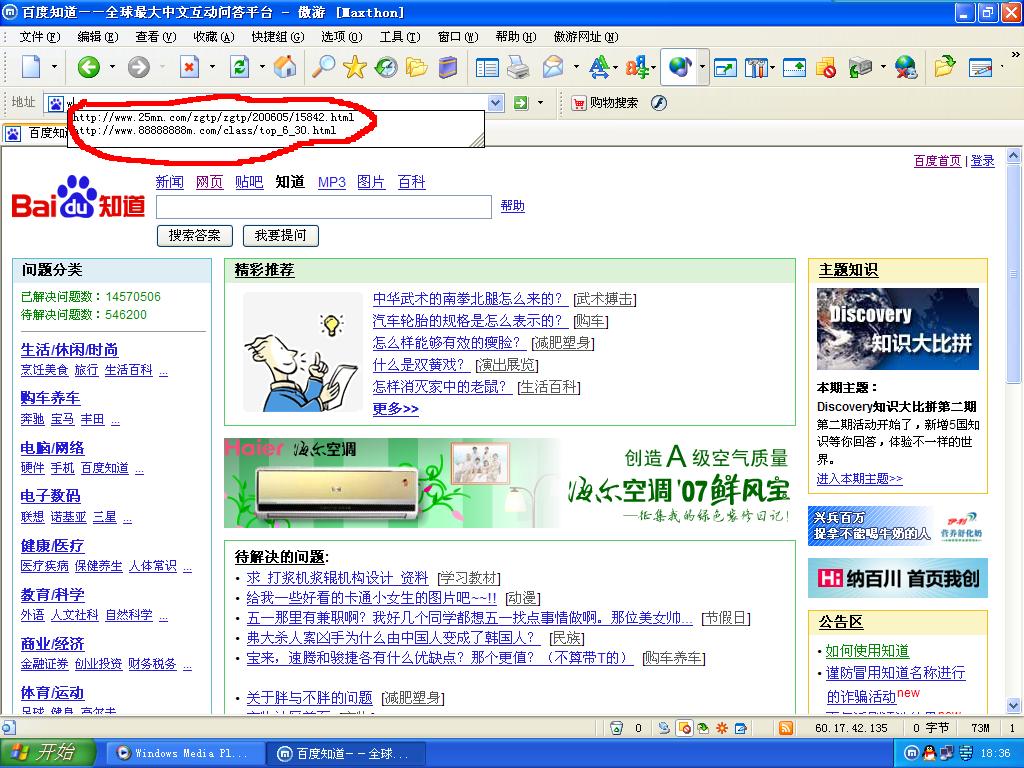1024x768 pixels.
Task: Click the 开始 Start button
Action: 48,753
